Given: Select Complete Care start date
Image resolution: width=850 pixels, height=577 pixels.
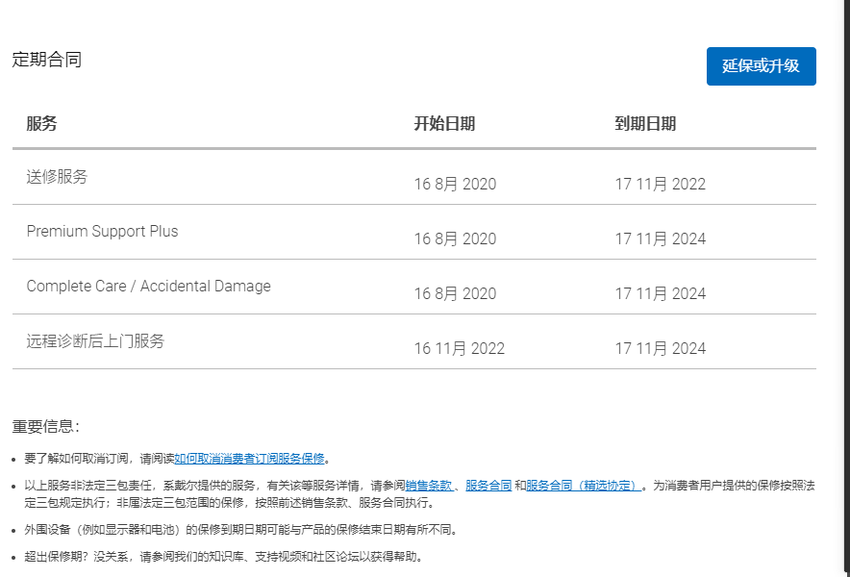Looking at the screenshot, I should [x=455, y=294].
